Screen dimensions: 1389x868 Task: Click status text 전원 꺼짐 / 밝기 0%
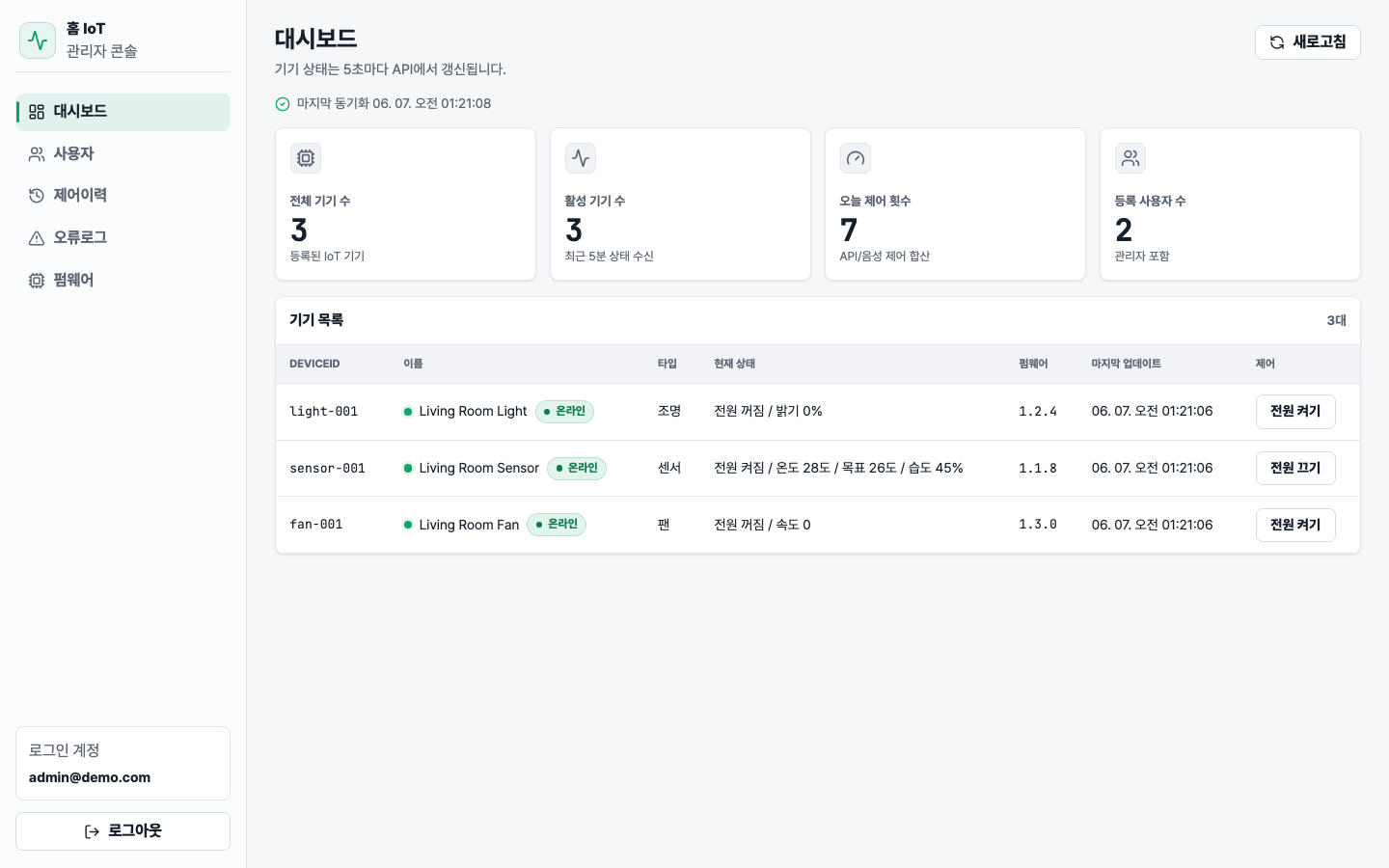pos(768,412)
